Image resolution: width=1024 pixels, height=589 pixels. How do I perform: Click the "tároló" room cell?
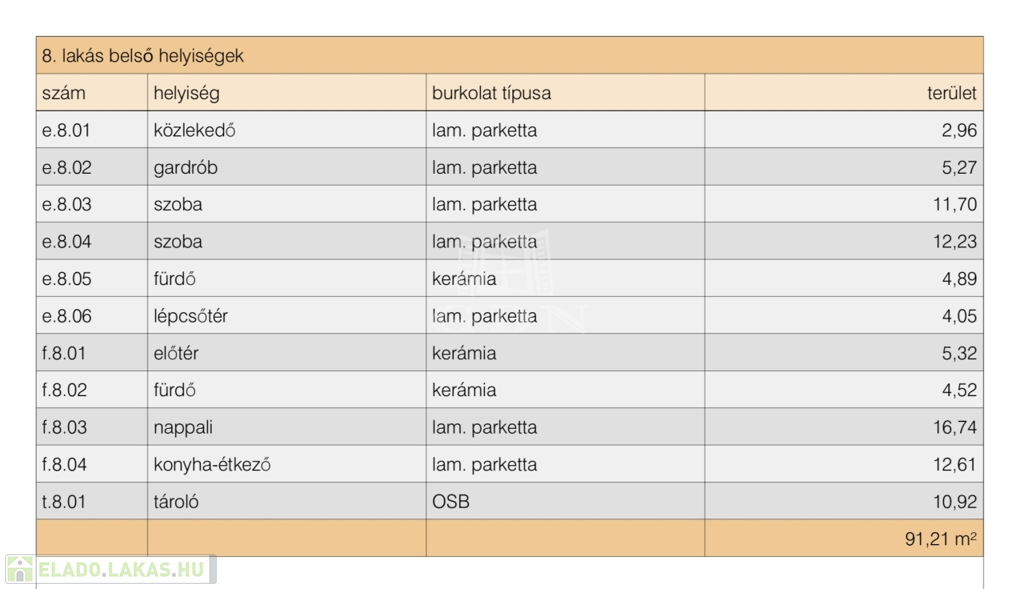[x=176, y=501]
